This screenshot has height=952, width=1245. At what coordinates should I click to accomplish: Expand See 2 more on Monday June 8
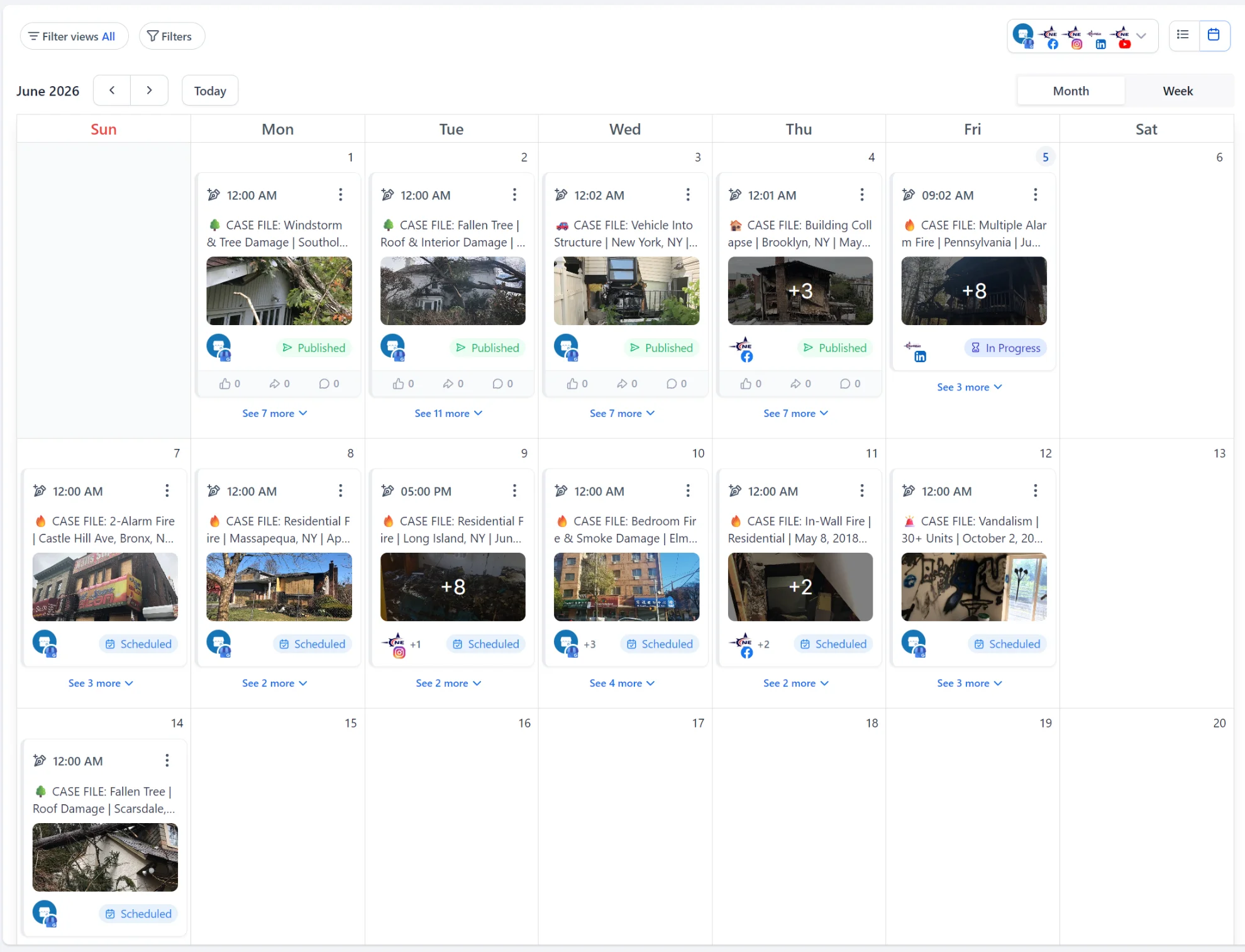[275, 684]
